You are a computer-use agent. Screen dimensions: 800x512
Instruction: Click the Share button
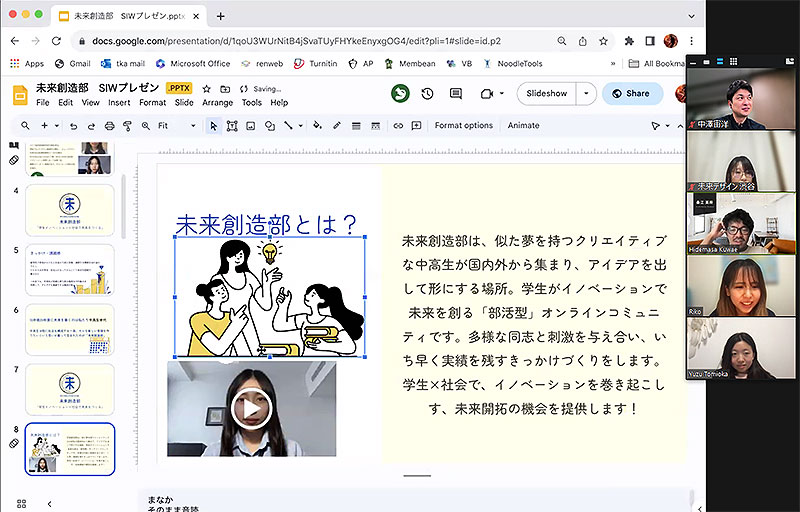(x=632, y=93)
